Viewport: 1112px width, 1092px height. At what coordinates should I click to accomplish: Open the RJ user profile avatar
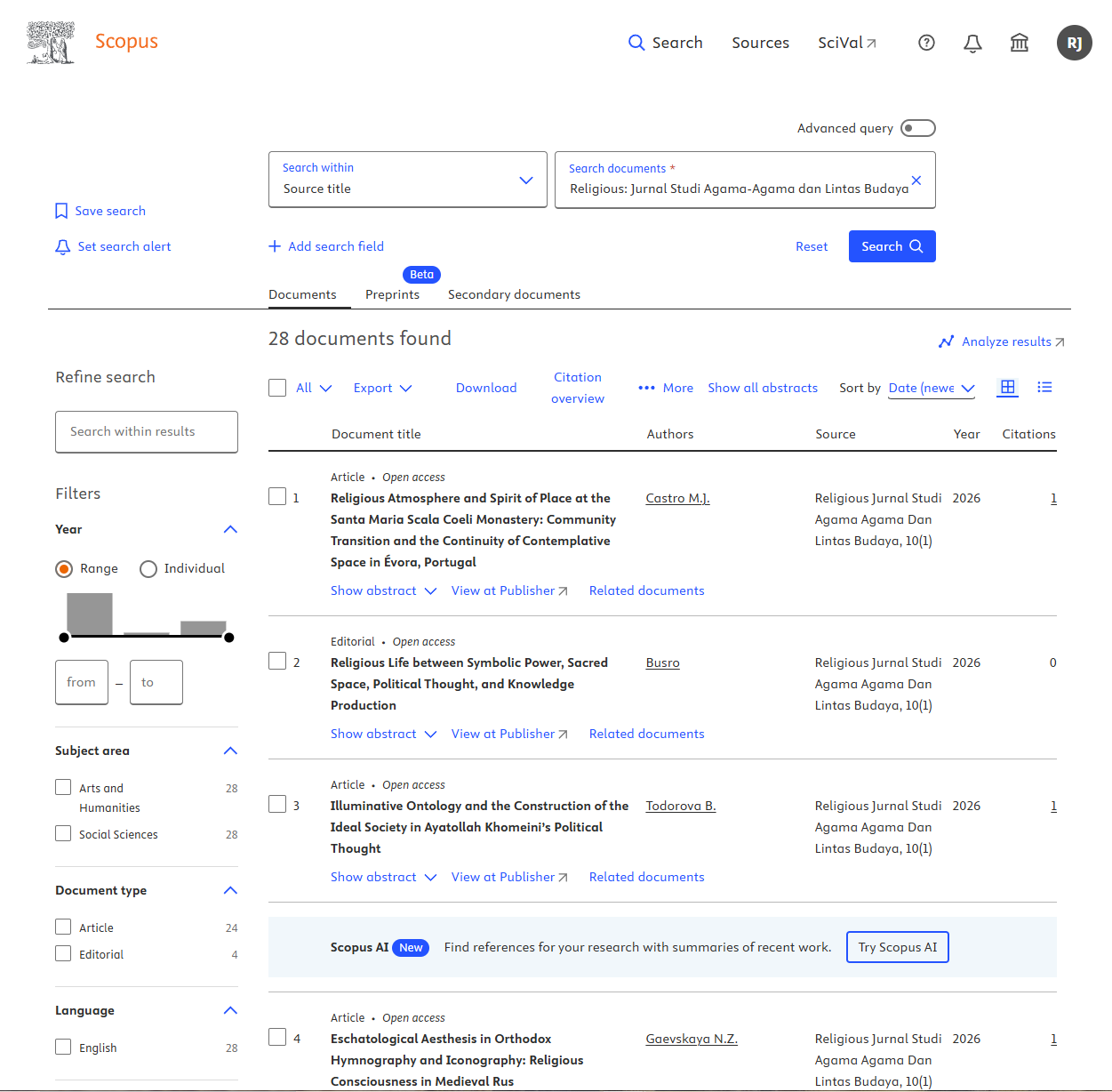click(1074, 43)
